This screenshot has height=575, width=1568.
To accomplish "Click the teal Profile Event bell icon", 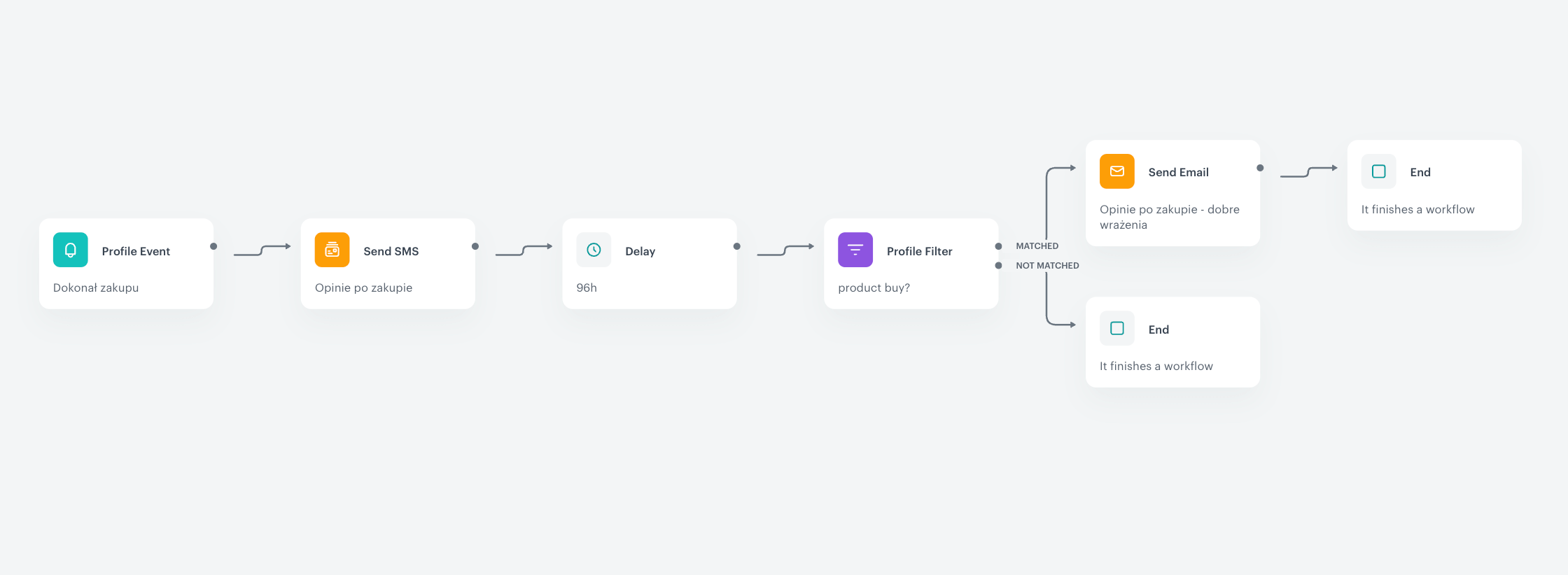I will click(x=71, y=250).
